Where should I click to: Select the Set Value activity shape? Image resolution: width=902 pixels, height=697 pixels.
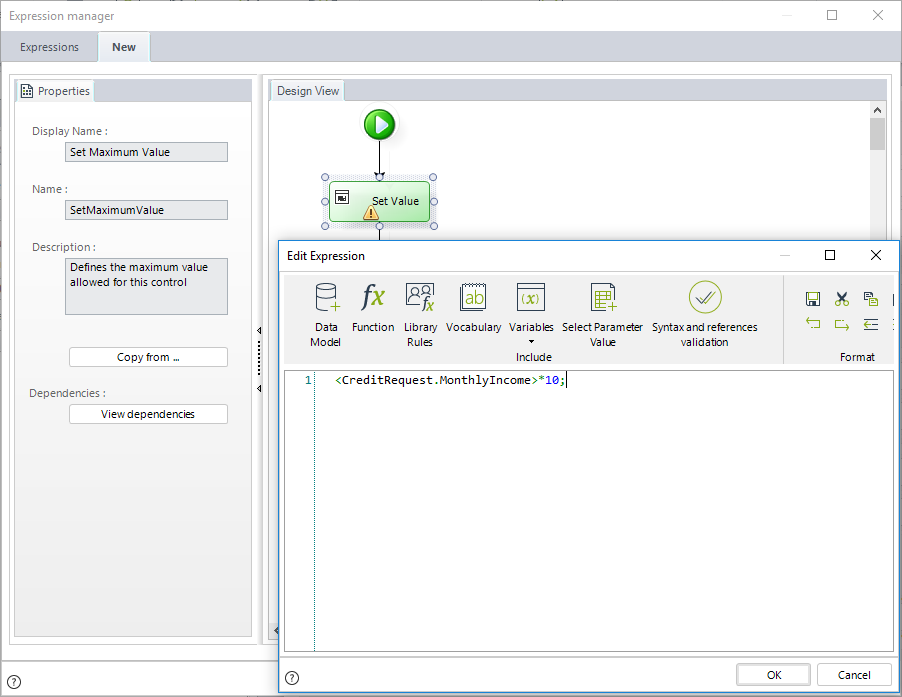tap(380, 201)
